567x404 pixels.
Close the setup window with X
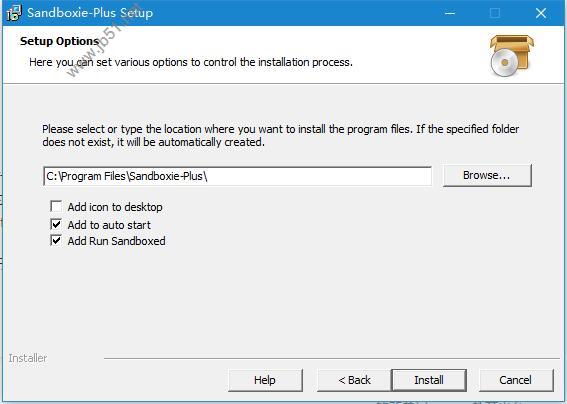click(x=541, y=13)
